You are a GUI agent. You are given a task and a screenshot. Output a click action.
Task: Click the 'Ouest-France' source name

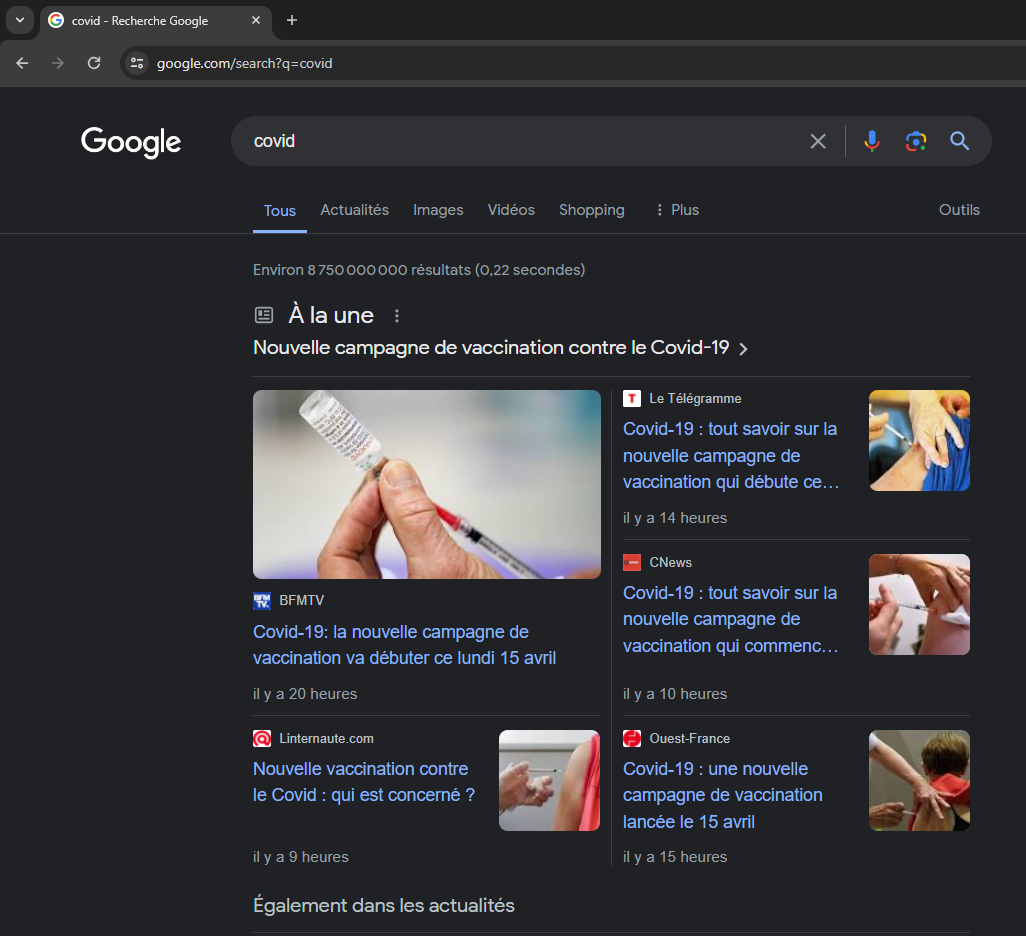(690, 739)
